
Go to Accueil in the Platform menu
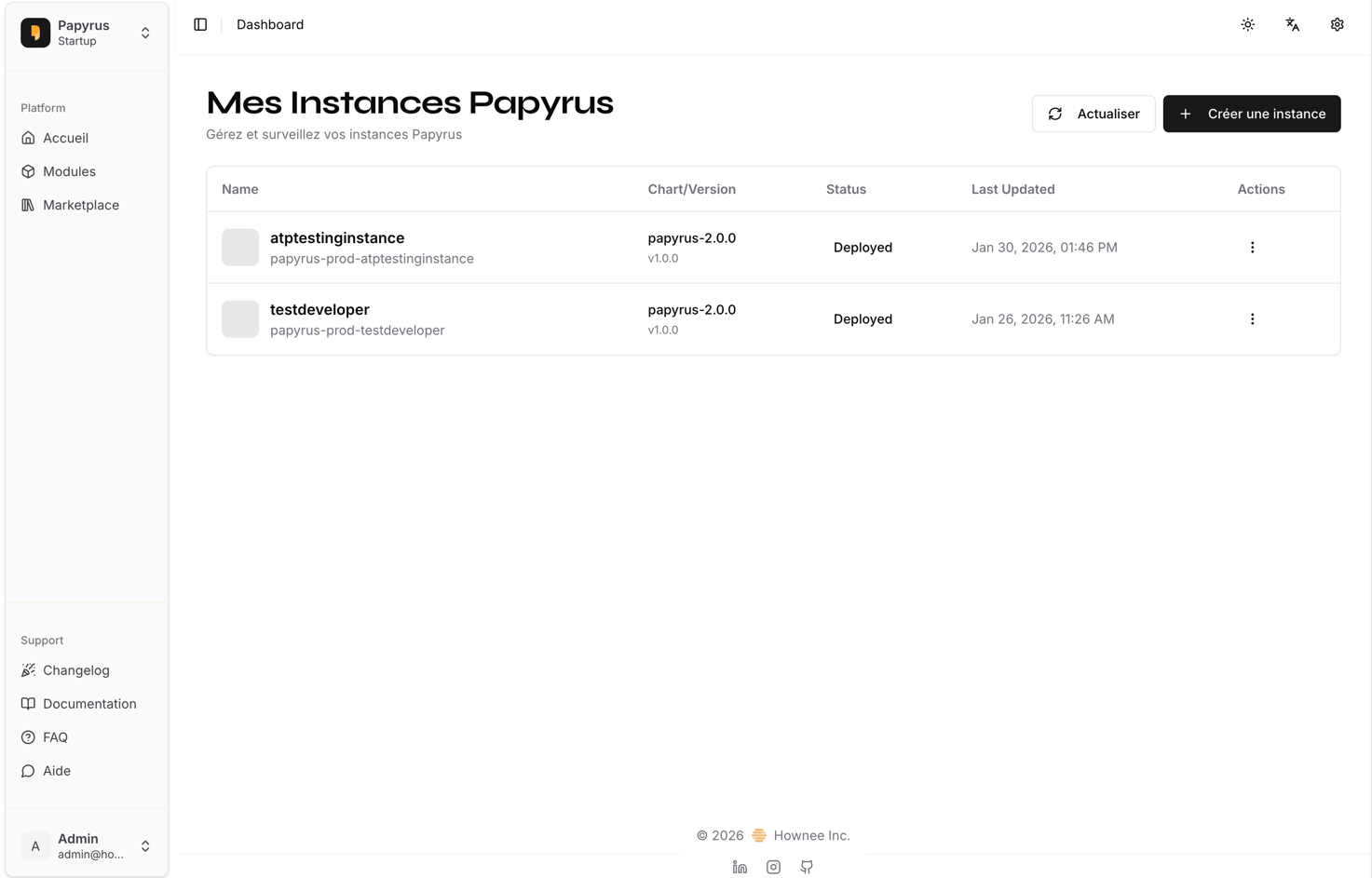click(64, 138)
